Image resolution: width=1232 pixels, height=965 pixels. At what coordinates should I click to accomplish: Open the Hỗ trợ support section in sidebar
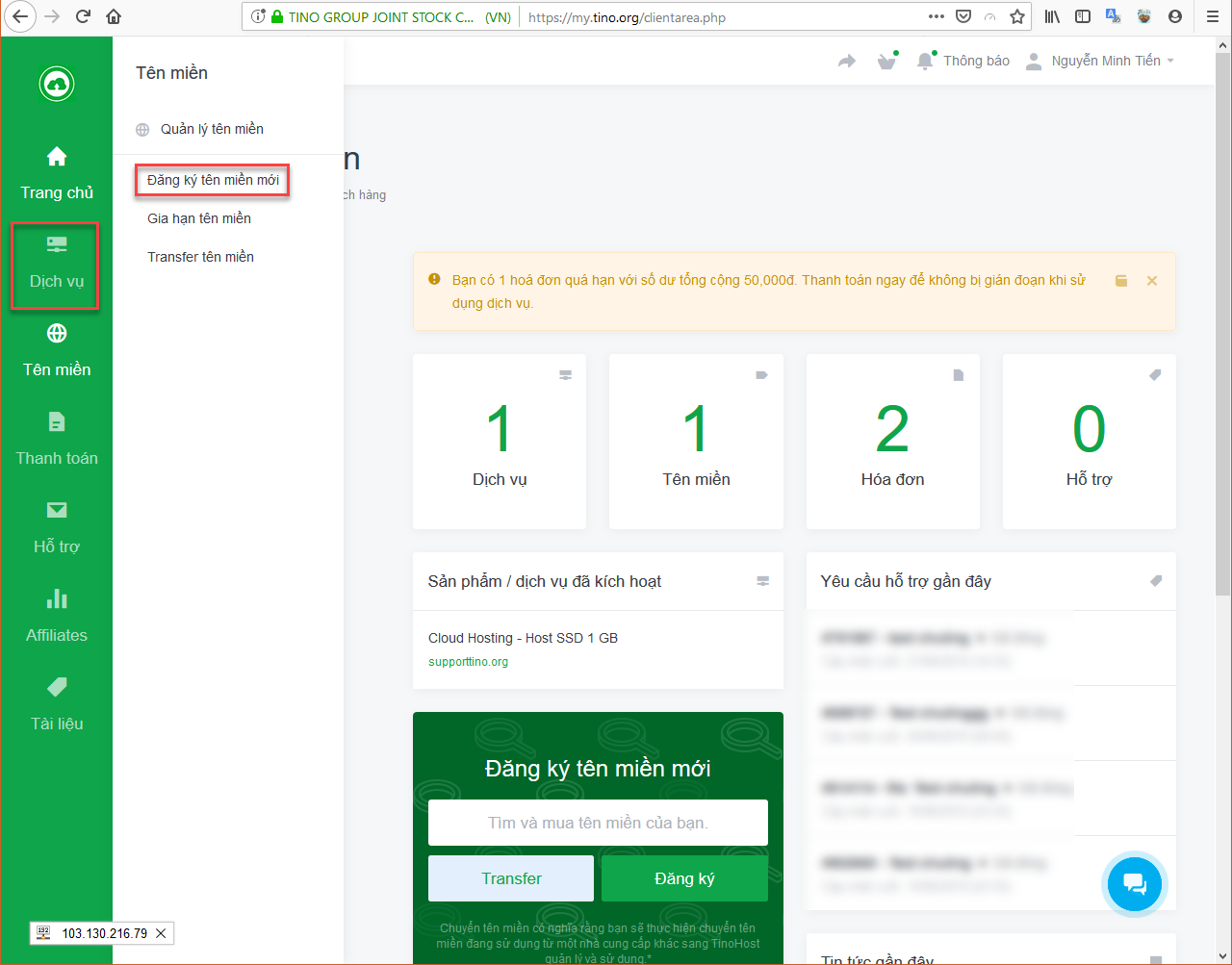57,528
